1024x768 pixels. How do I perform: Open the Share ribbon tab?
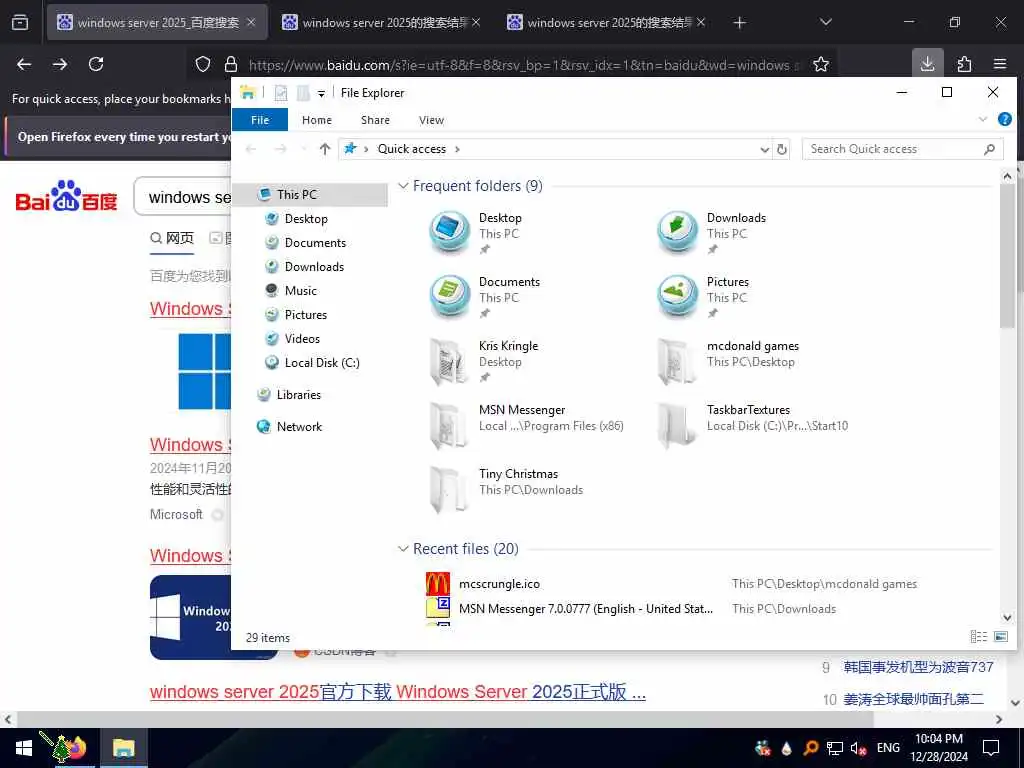tap(376, 120)
